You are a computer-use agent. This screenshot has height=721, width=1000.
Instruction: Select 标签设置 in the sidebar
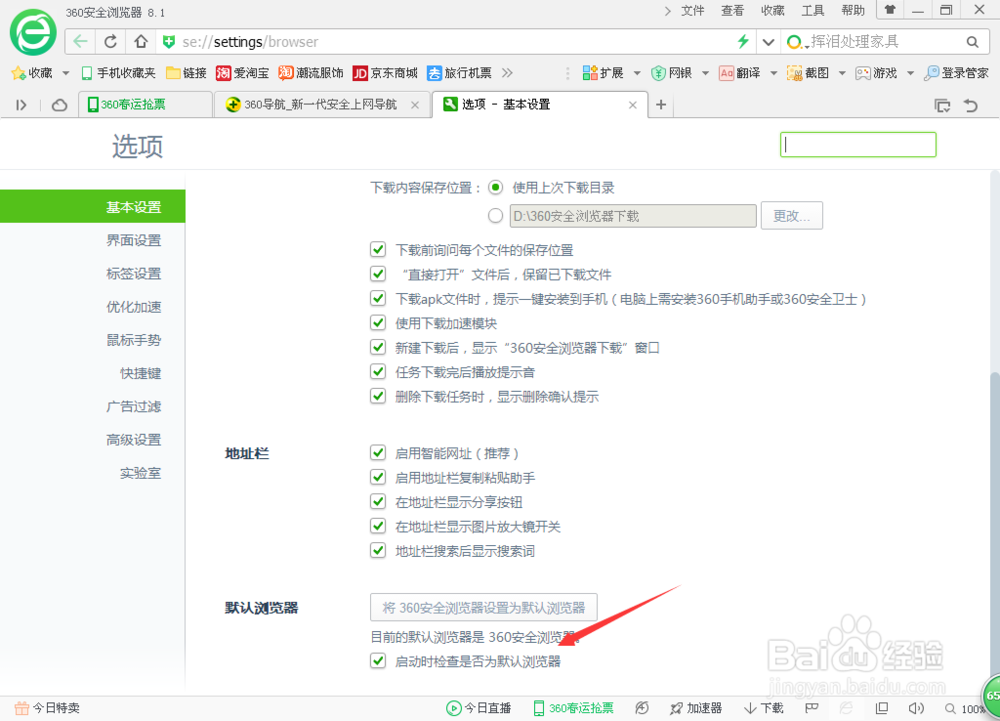(133, 273)
